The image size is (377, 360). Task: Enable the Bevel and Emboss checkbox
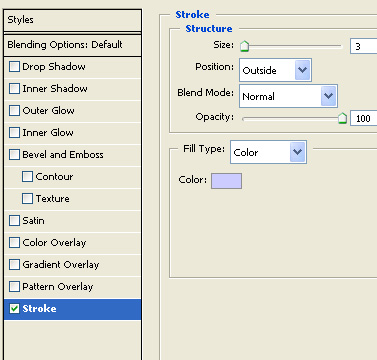(14, 155)
